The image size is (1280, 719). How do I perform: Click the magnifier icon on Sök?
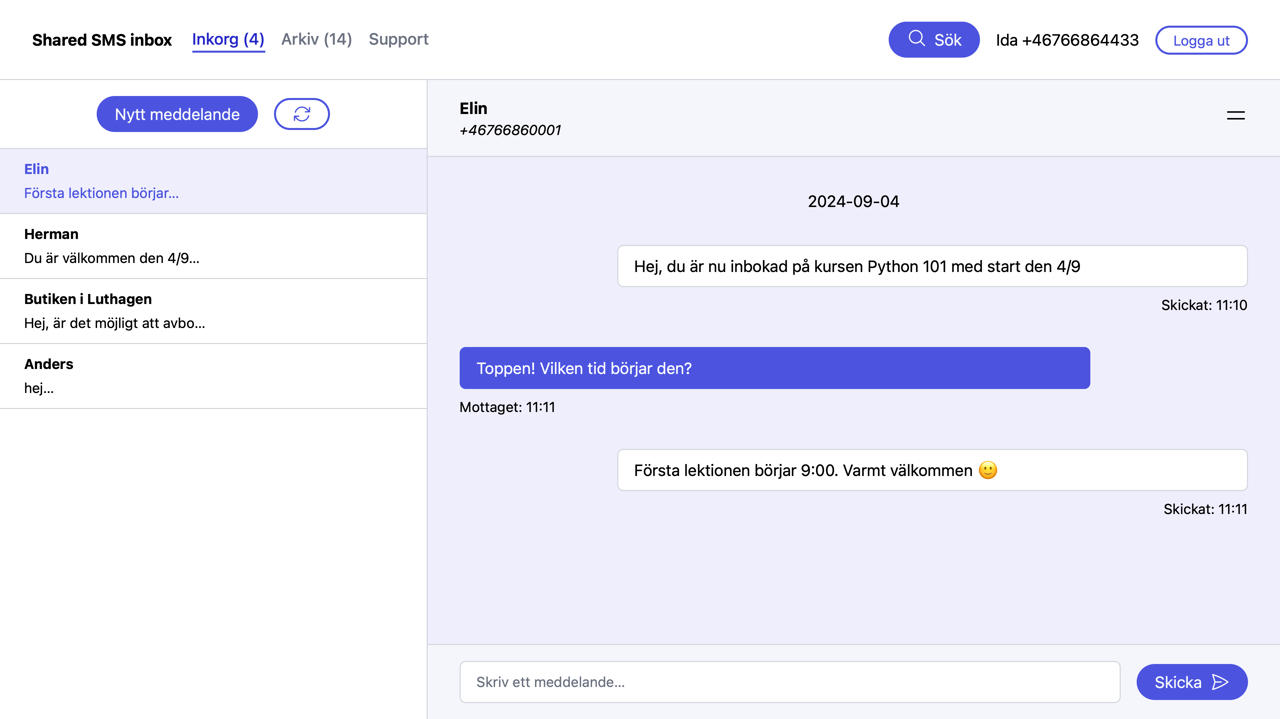pyautogui.click(x=916, y=39)
